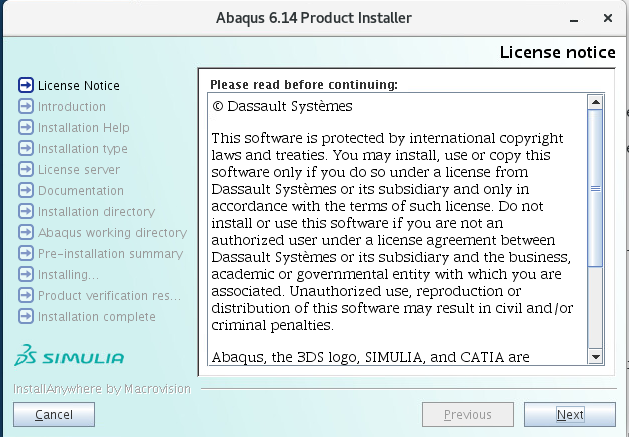Click the arrow icon beside Documentation step
The height and width of the screenshot is (437, 629).
click(26, 190)
